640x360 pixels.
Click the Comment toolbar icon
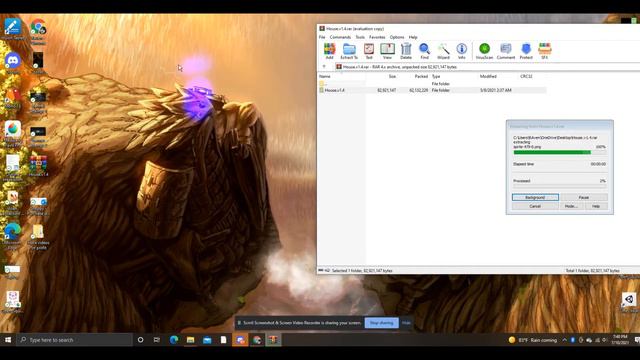[x=506, y=51]
